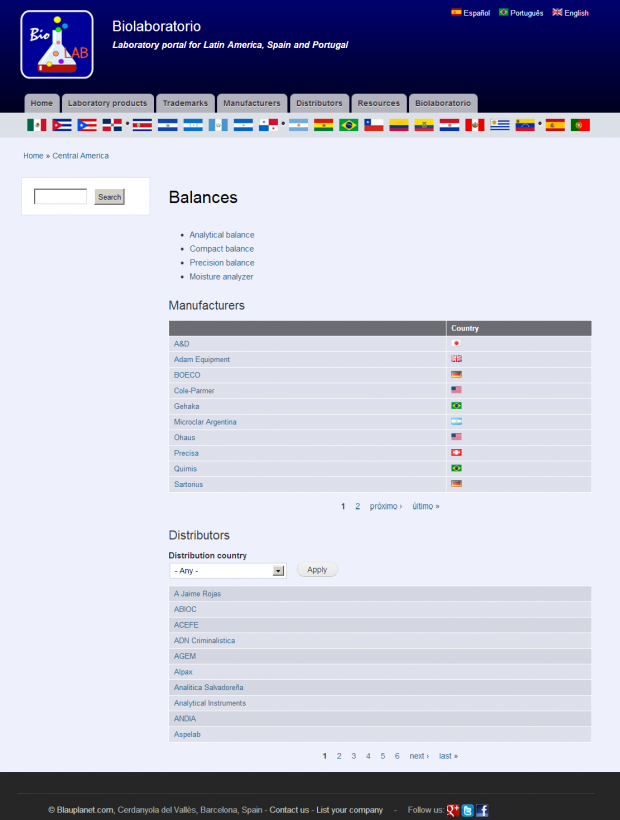Choose the Ecuador flag
Image resolution: width=620 pixels, height=820 pixels.
tap(424, 125)
